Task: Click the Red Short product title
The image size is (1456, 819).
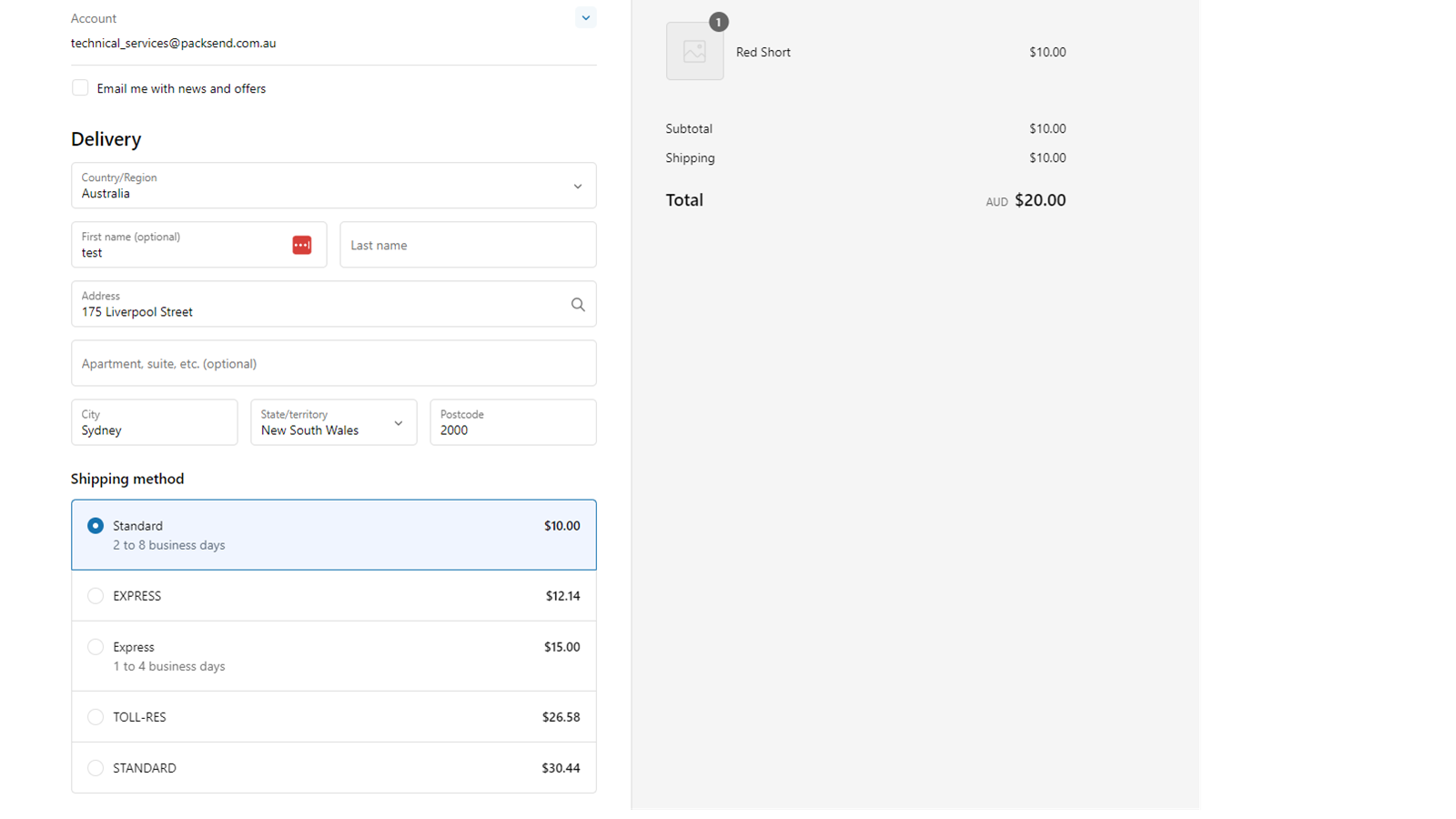Action: 763,52
